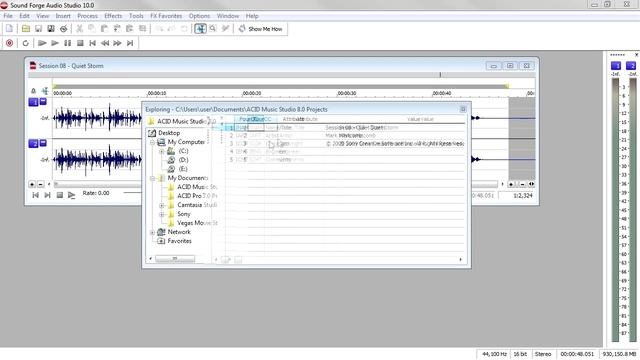Toggle channel meter 1 button
640x360 pixels.
pyautogui.click(x=616, y=66)
